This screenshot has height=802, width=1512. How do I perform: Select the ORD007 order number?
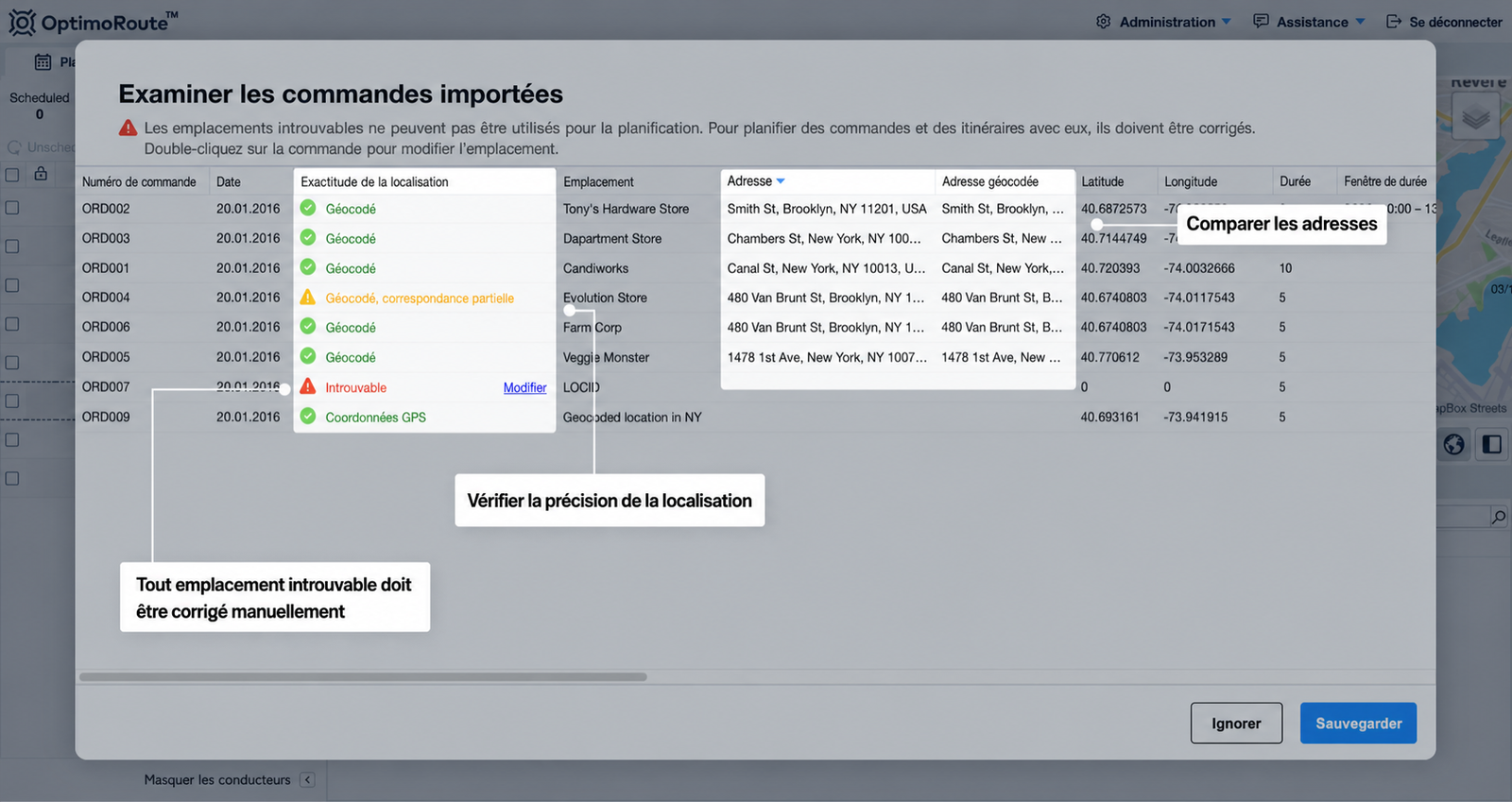click(106, 386)
